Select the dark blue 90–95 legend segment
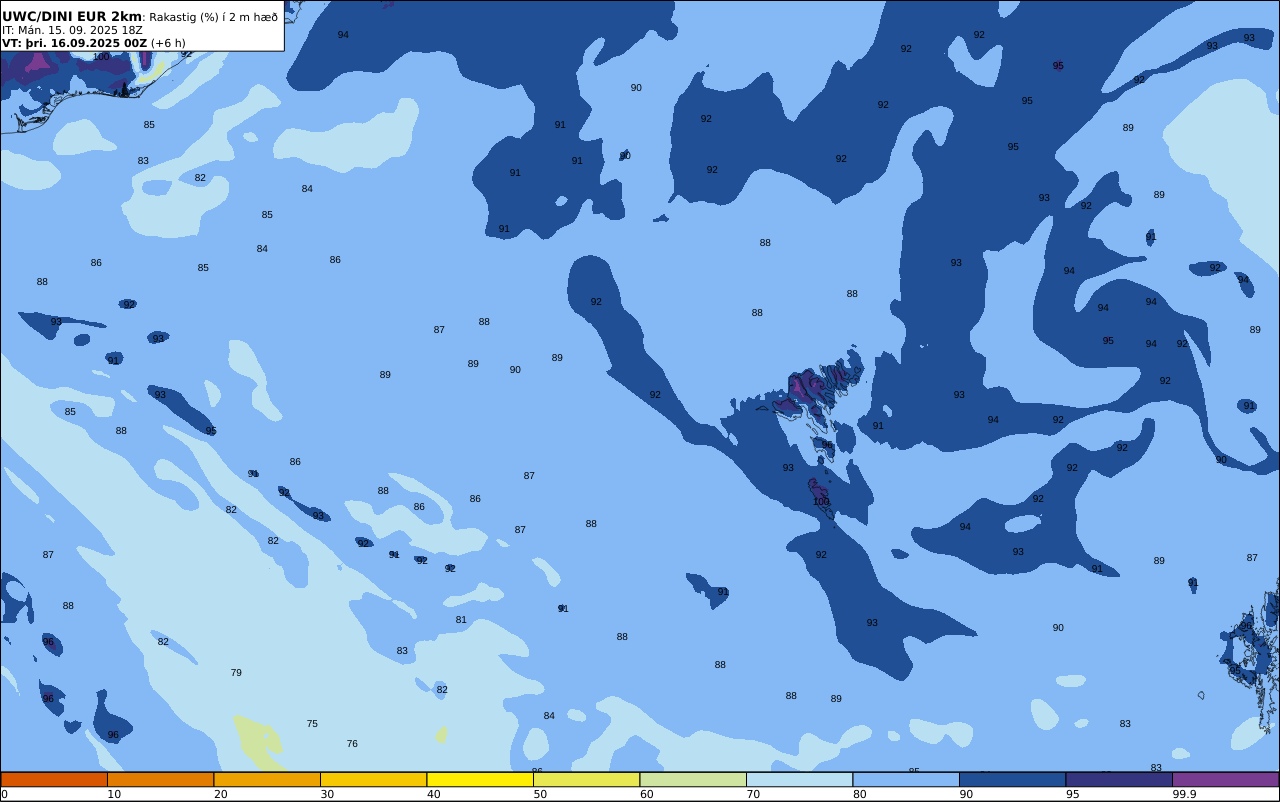Screen dimensions: 1280x802 [1012, 779]
